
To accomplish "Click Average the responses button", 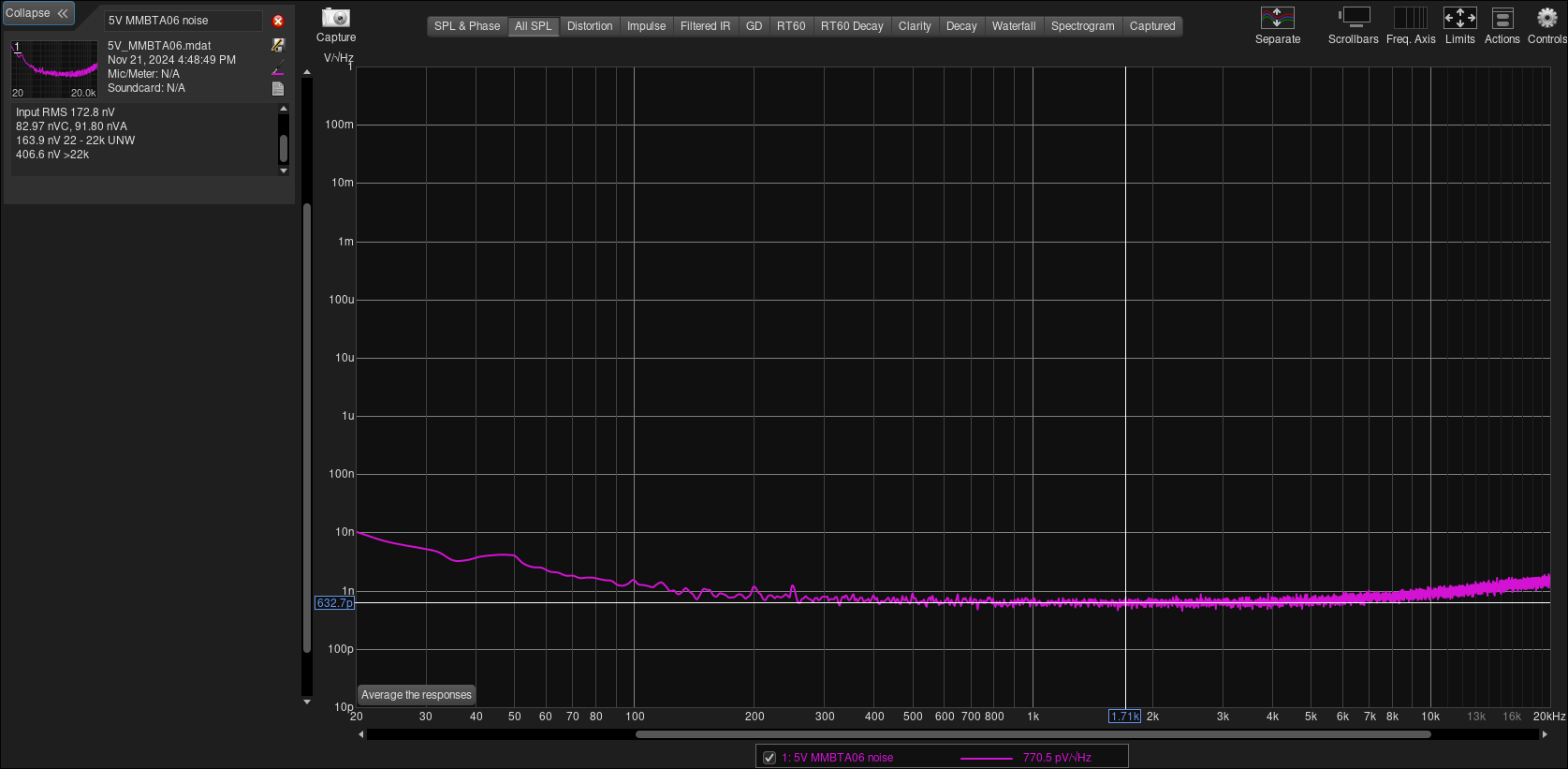I will click(417, 695).
